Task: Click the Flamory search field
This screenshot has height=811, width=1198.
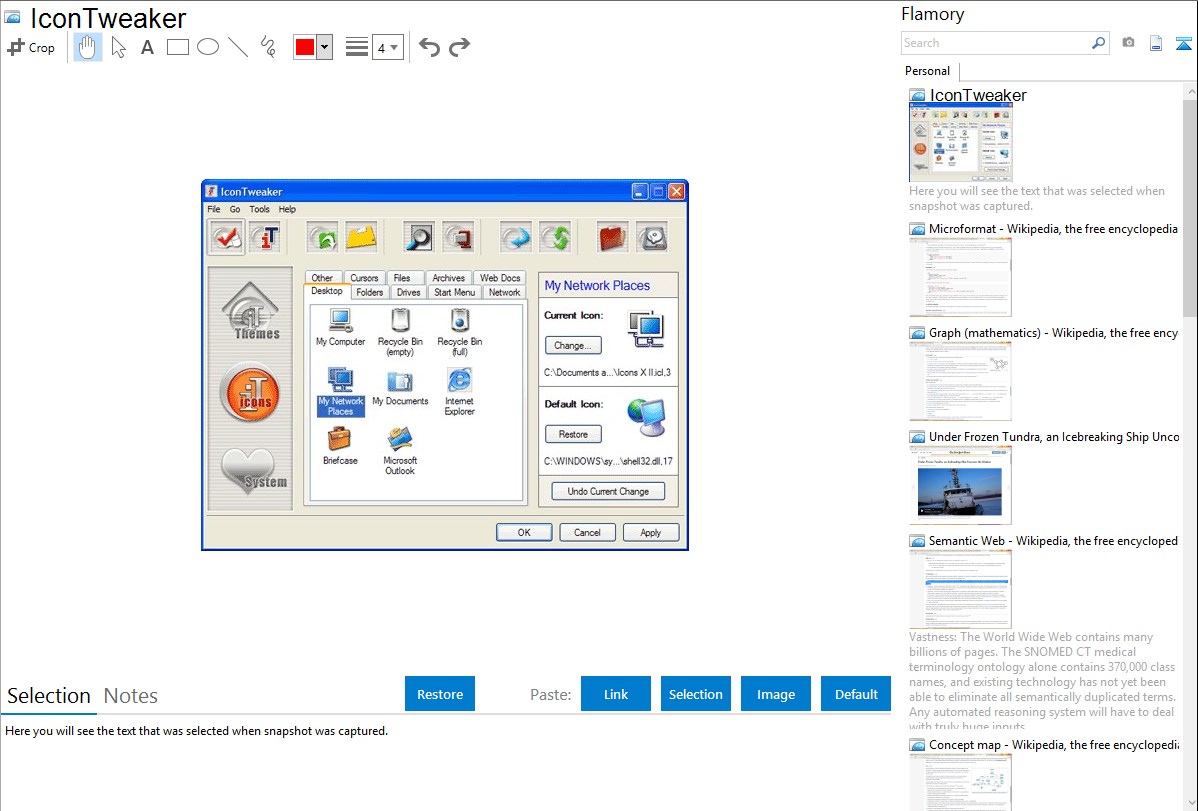Action: coord(995,43)
